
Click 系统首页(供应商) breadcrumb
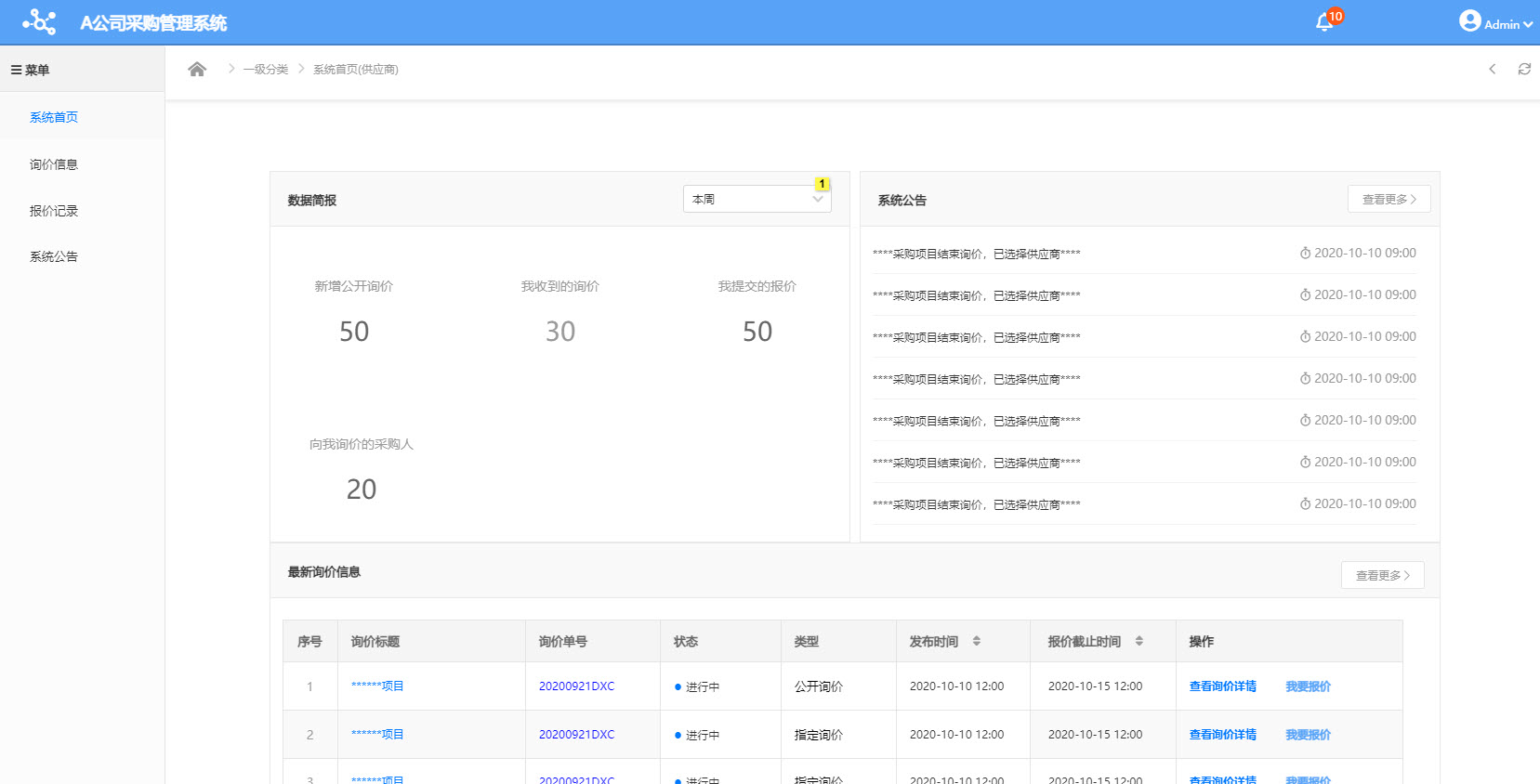[356, 70]
